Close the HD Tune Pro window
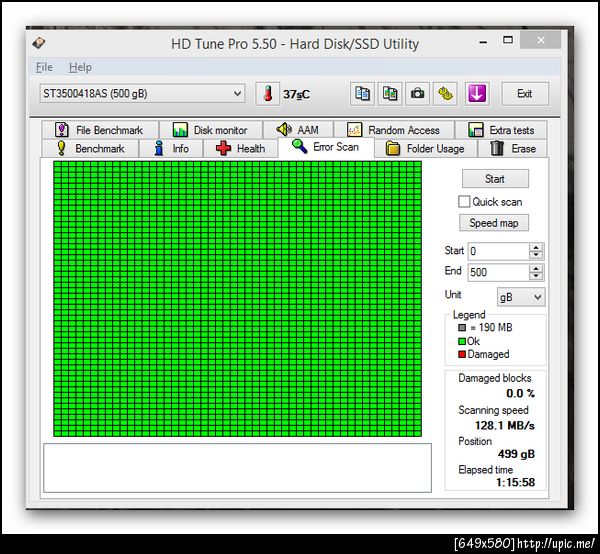 pyautogui.click(x=540, y=40)
